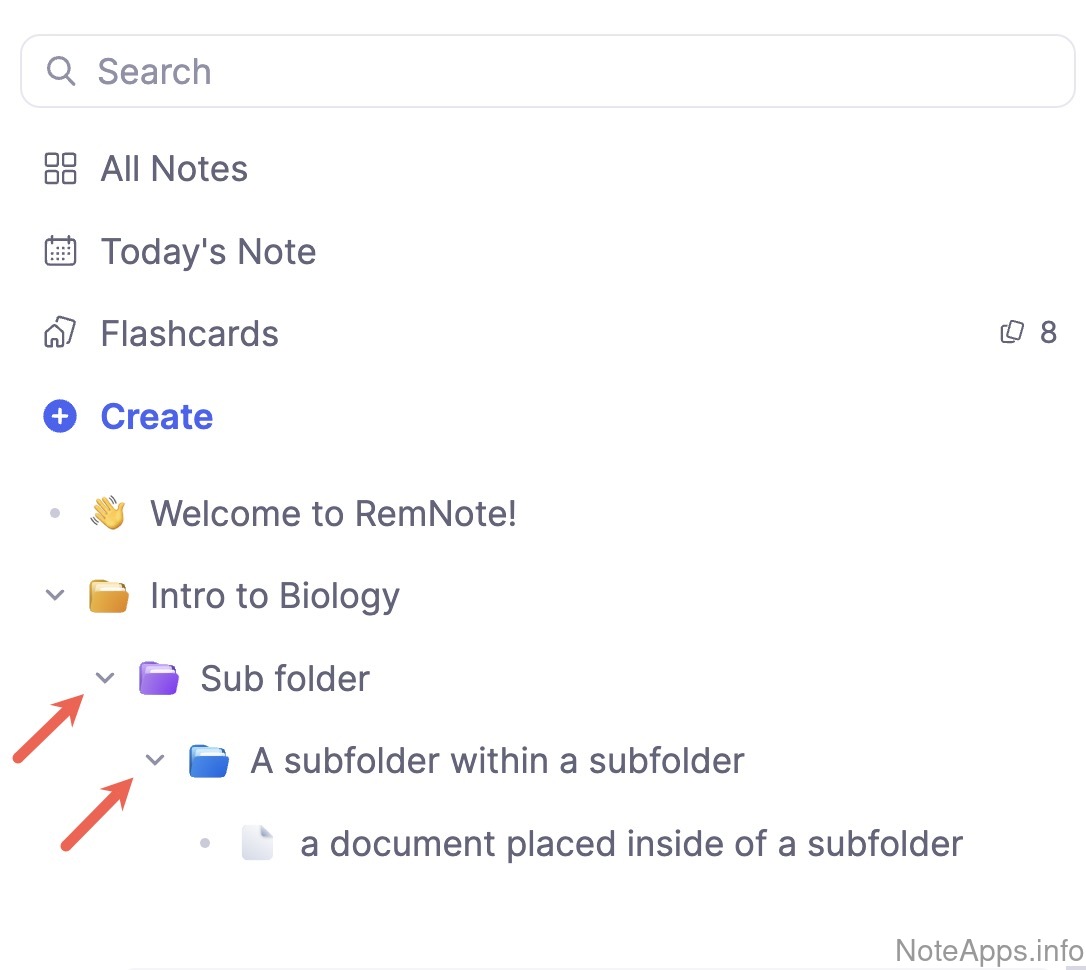Click the orange Intro to Biology folder icon
This screenshot has height=970, width=1086.
tap(108, 596)
